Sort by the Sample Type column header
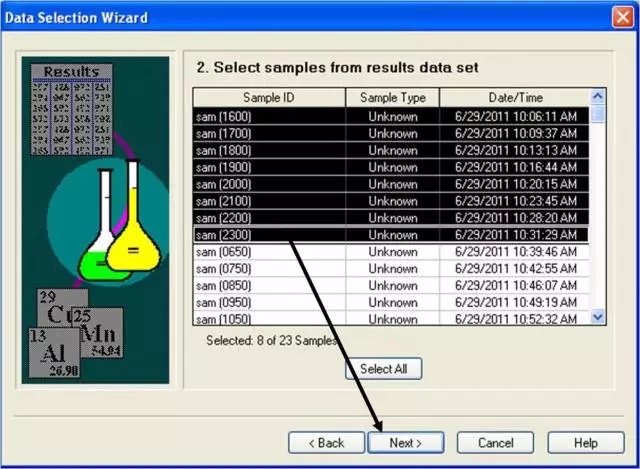 tap(392, 97)
